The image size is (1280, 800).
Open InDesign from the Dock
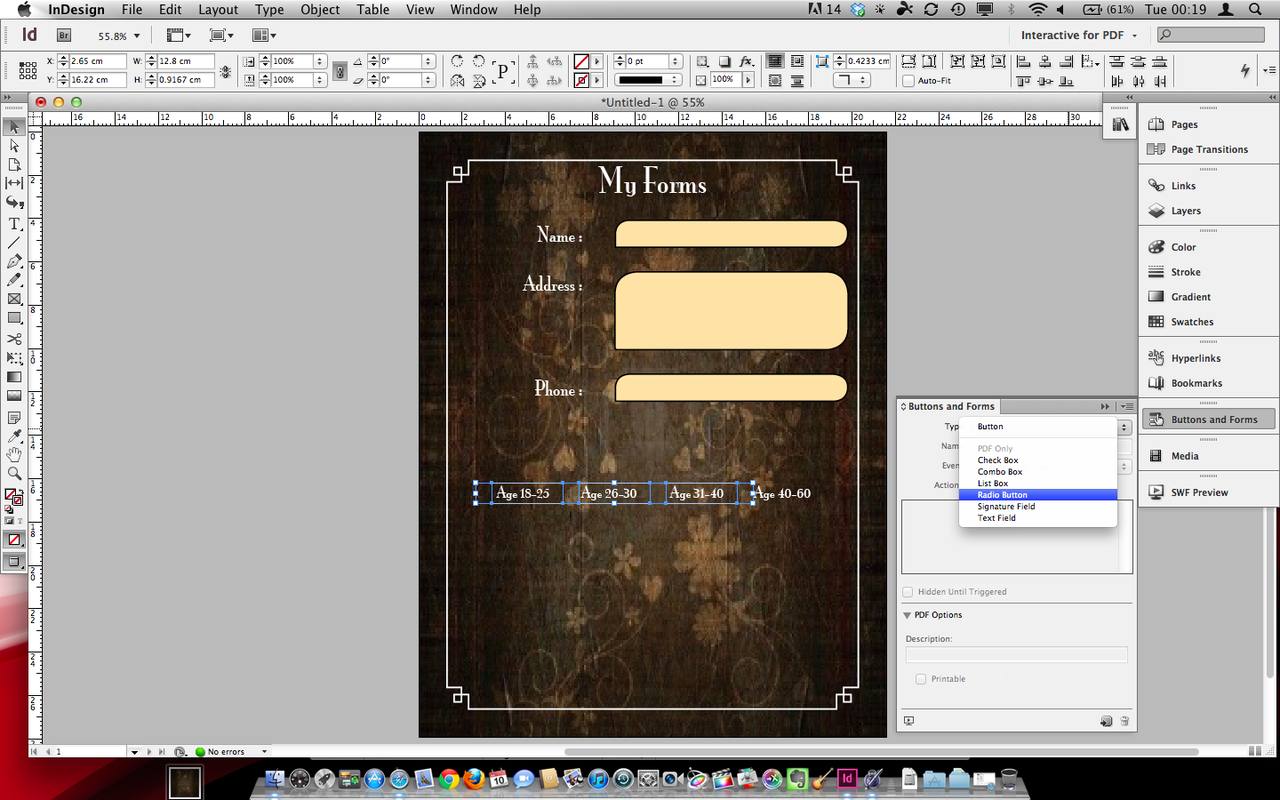848,778
